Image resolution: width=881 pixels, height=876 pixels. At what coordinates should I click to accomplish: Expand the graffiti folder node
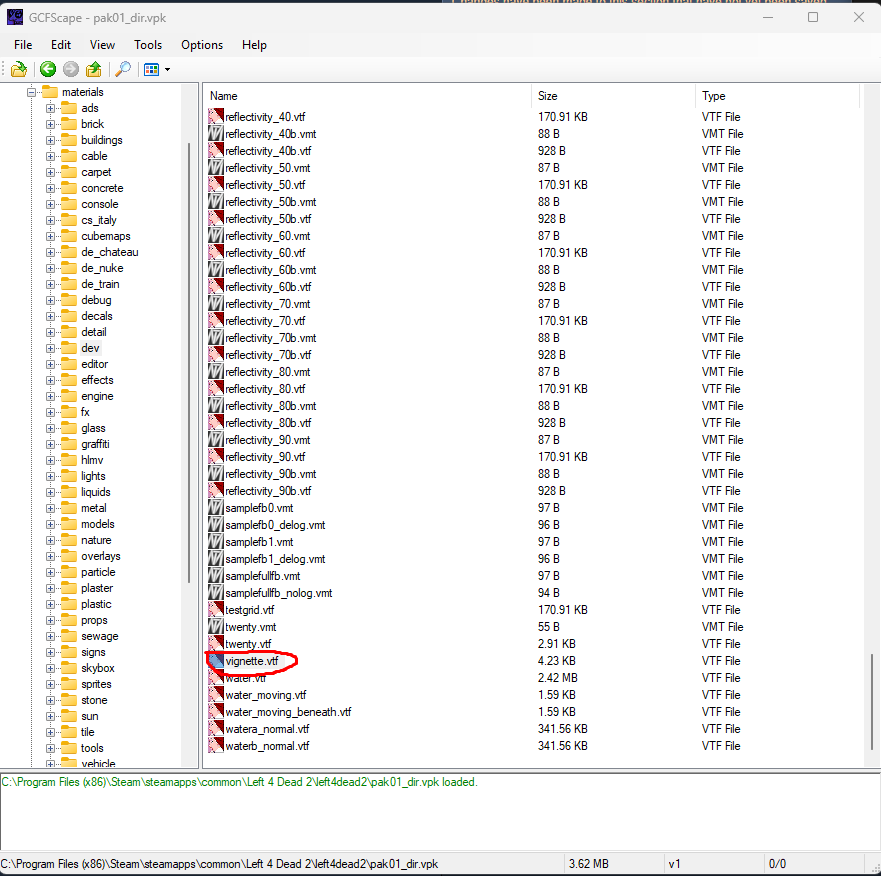(x=51, y=444)
